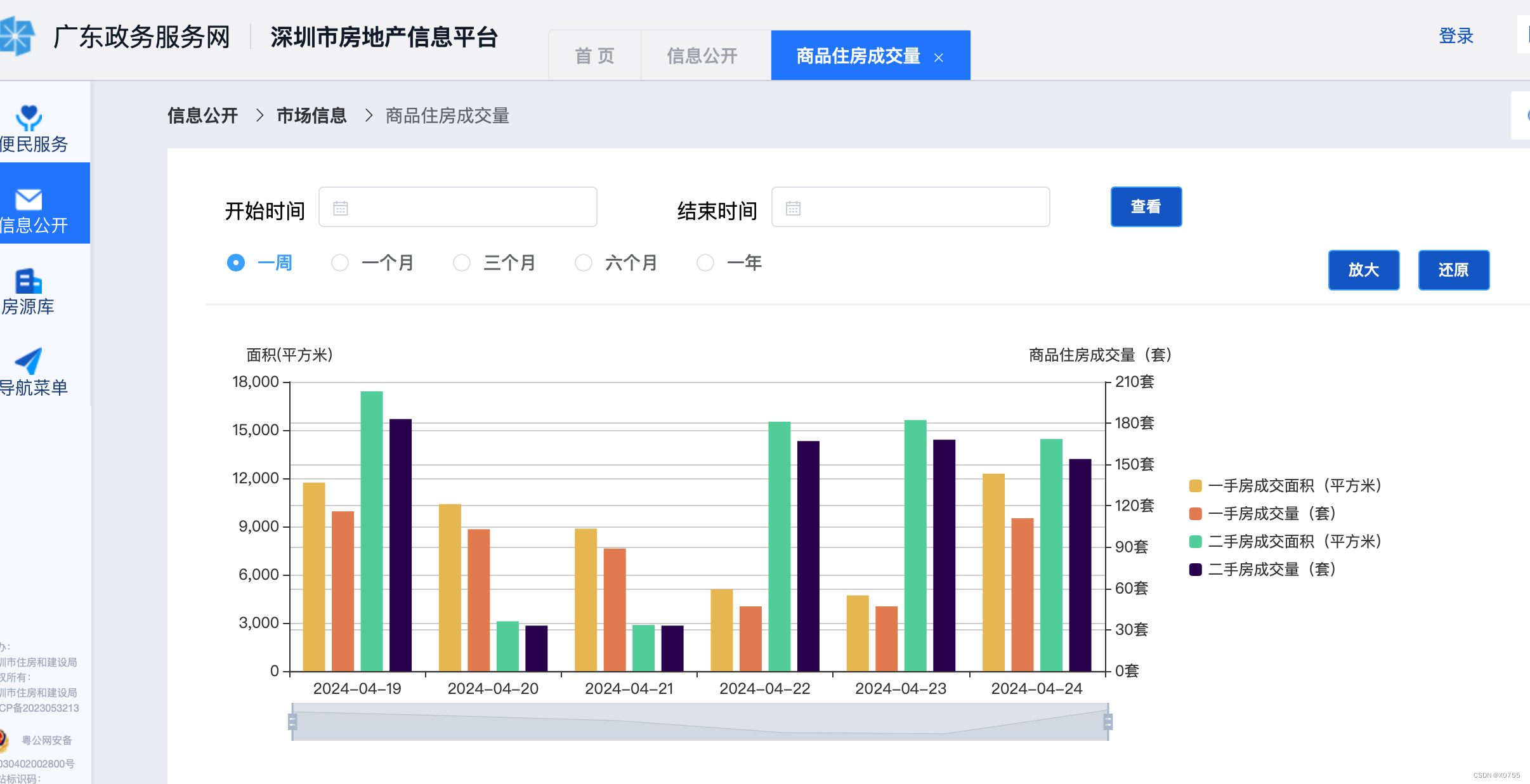The image size is (1530, 784).
Task: Switch to the 首页 tab
Action: pos(595,56)
